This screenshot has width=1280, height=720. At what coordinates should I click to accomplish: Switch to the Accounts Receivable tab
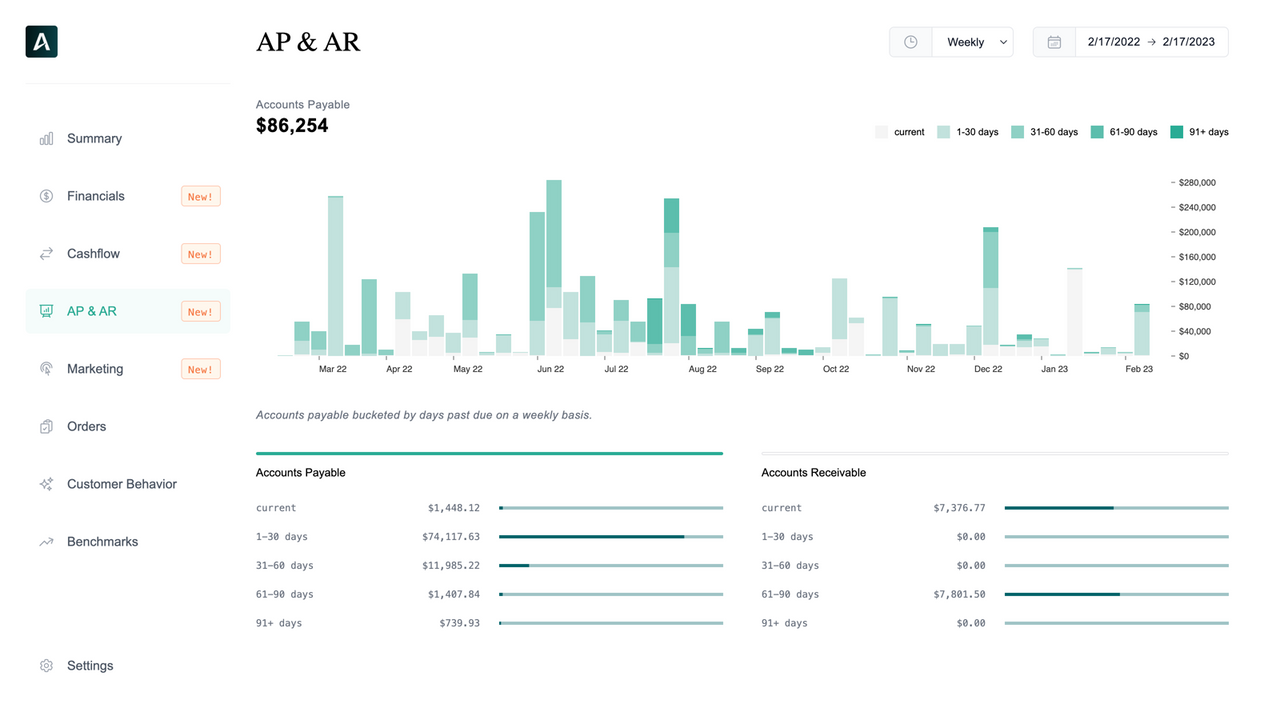995,472
